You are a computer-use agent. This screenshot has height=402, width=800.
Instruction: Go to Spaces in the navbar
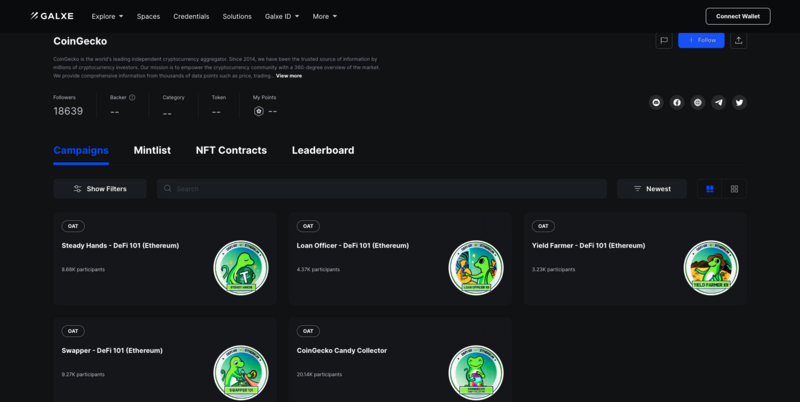point(148,16)
